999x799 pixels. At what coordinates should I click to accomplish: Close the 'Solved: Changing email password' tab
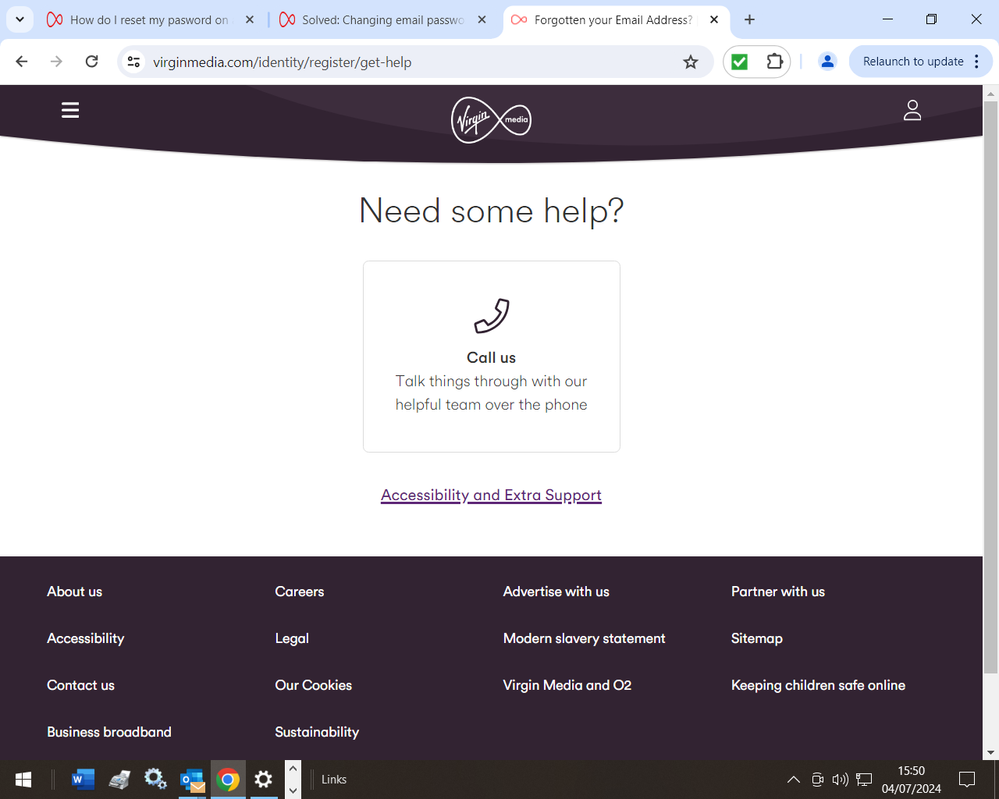(x=482, y=20)
